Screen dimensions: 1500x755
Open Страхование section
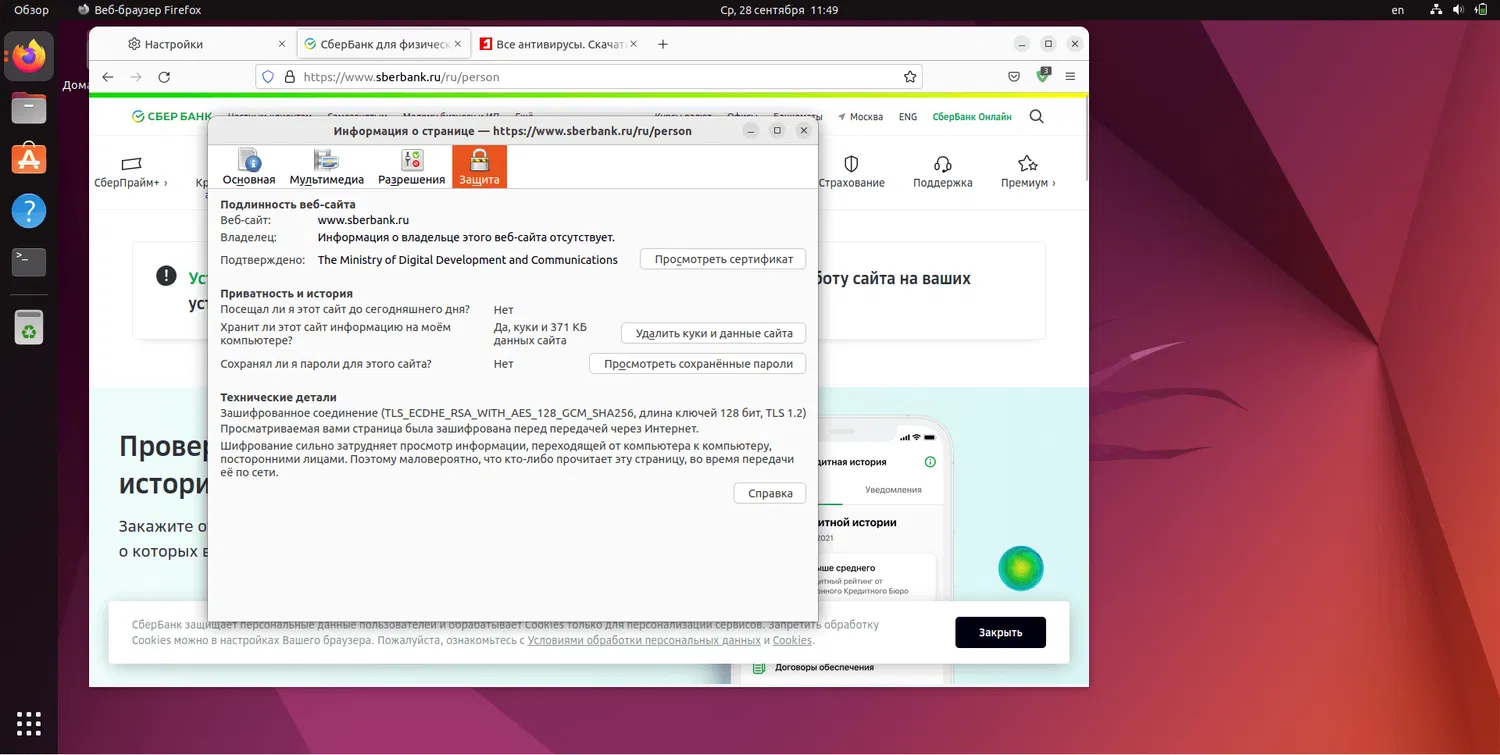coord(851,172)
